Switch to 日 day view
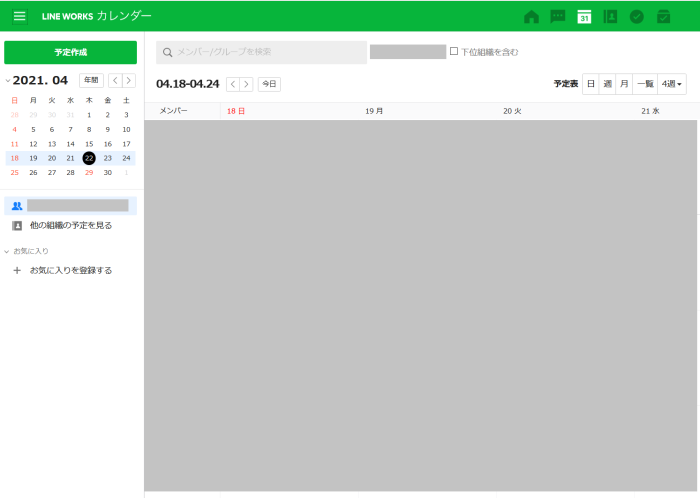The height and width of the screenshot is (498, 700). (591, 84)
